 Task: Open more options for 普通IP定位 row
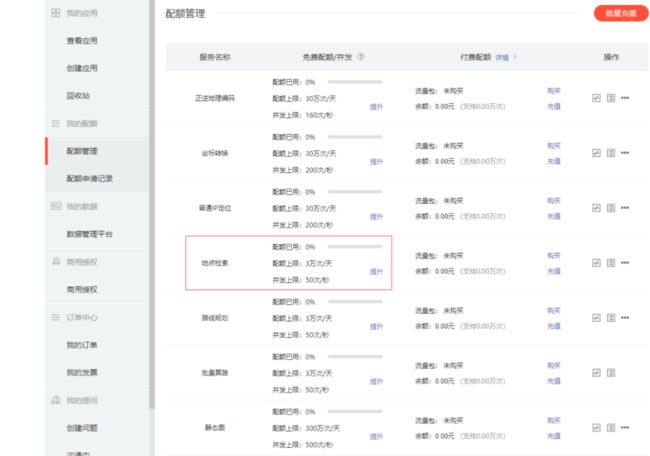click(625, 208)
